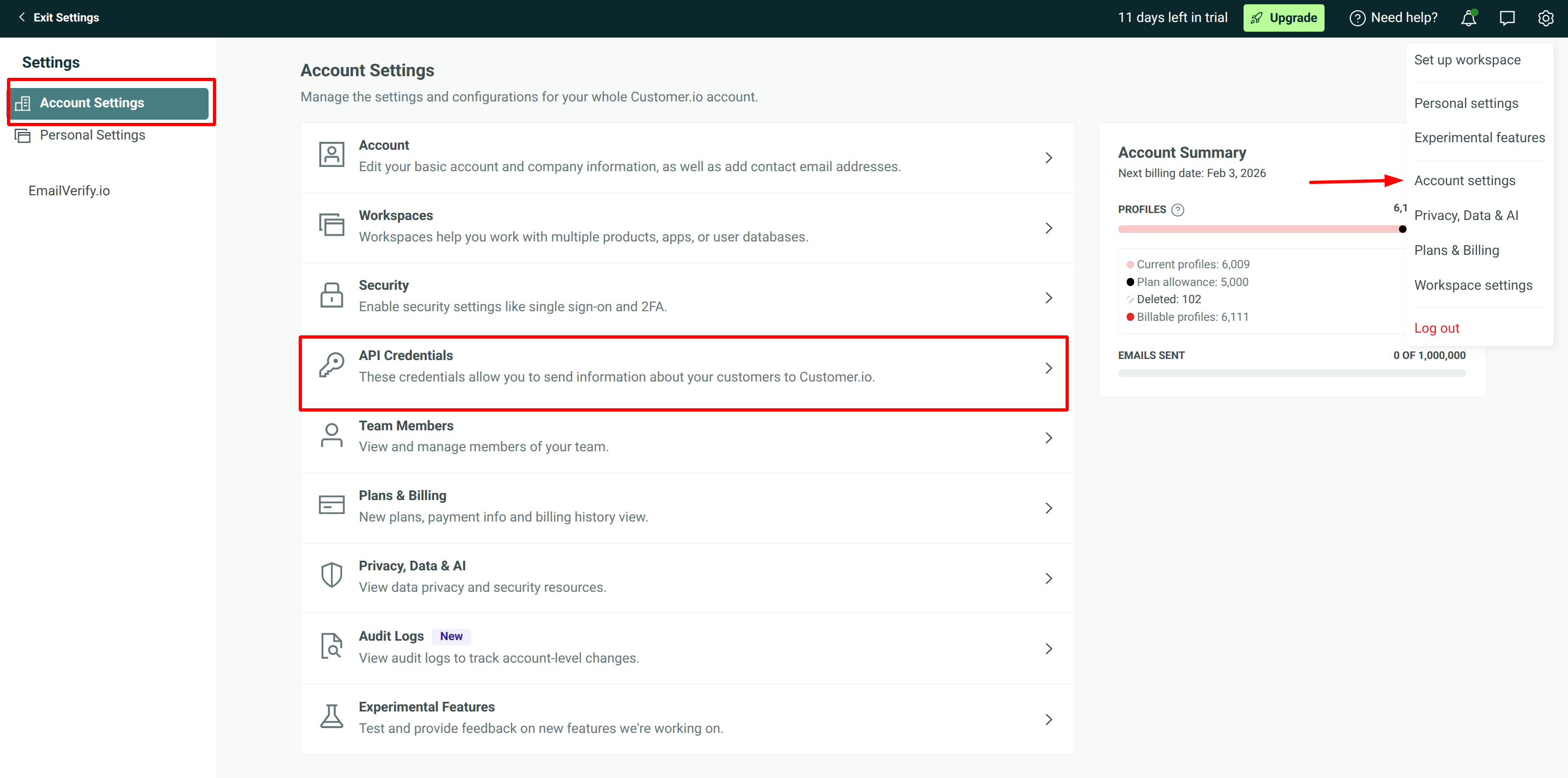1568x778 pixels.
Task: Click the Account Summary heading
Action: tap(1182, 152)
